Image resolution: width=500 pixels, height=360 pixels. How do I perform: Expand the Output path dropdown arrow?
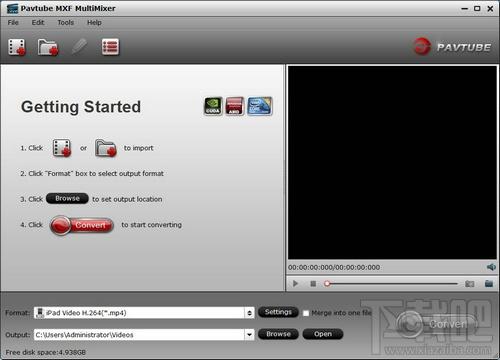click(x=249, y=335)
